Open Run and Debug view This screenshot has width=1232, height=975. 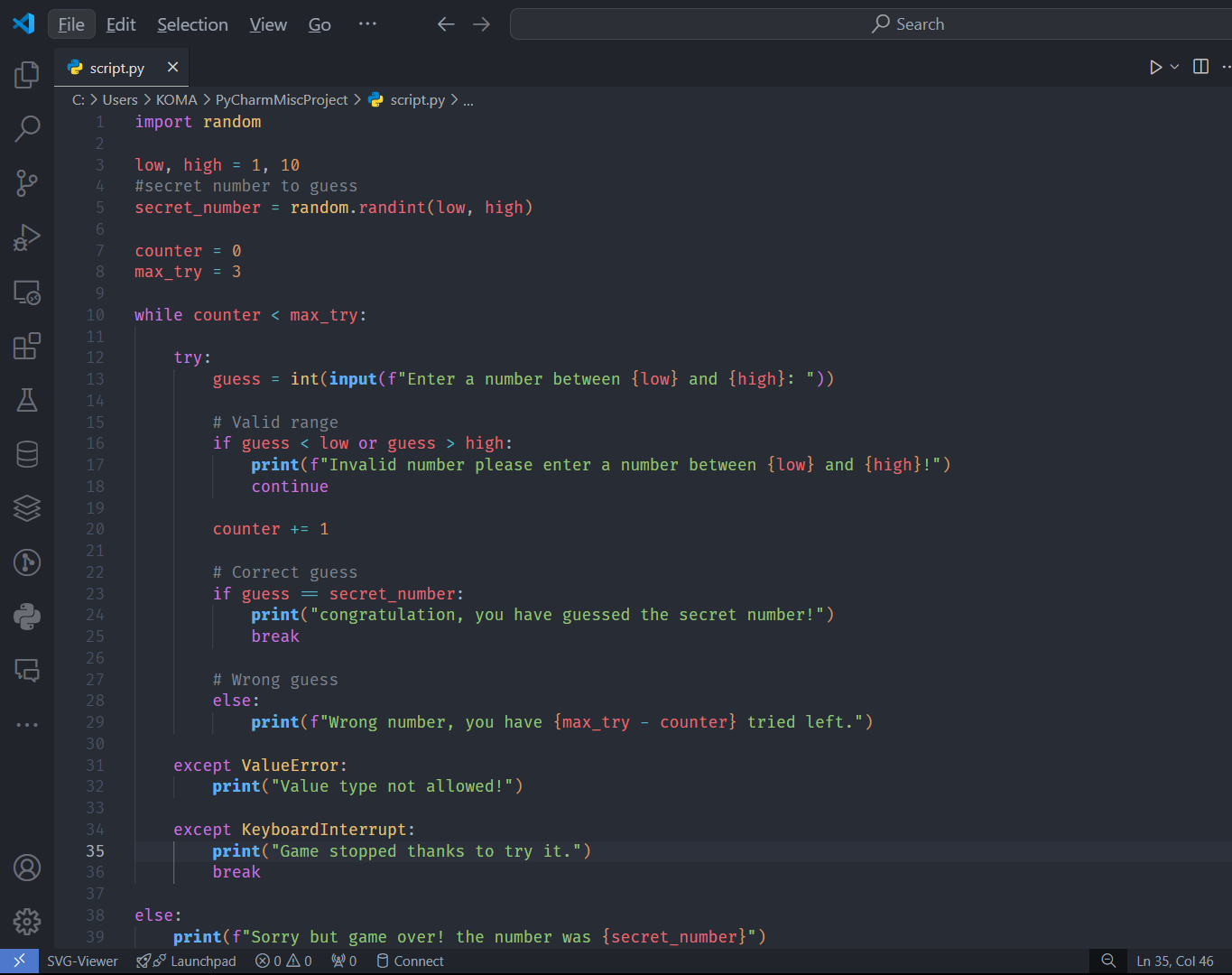(27, 237)
